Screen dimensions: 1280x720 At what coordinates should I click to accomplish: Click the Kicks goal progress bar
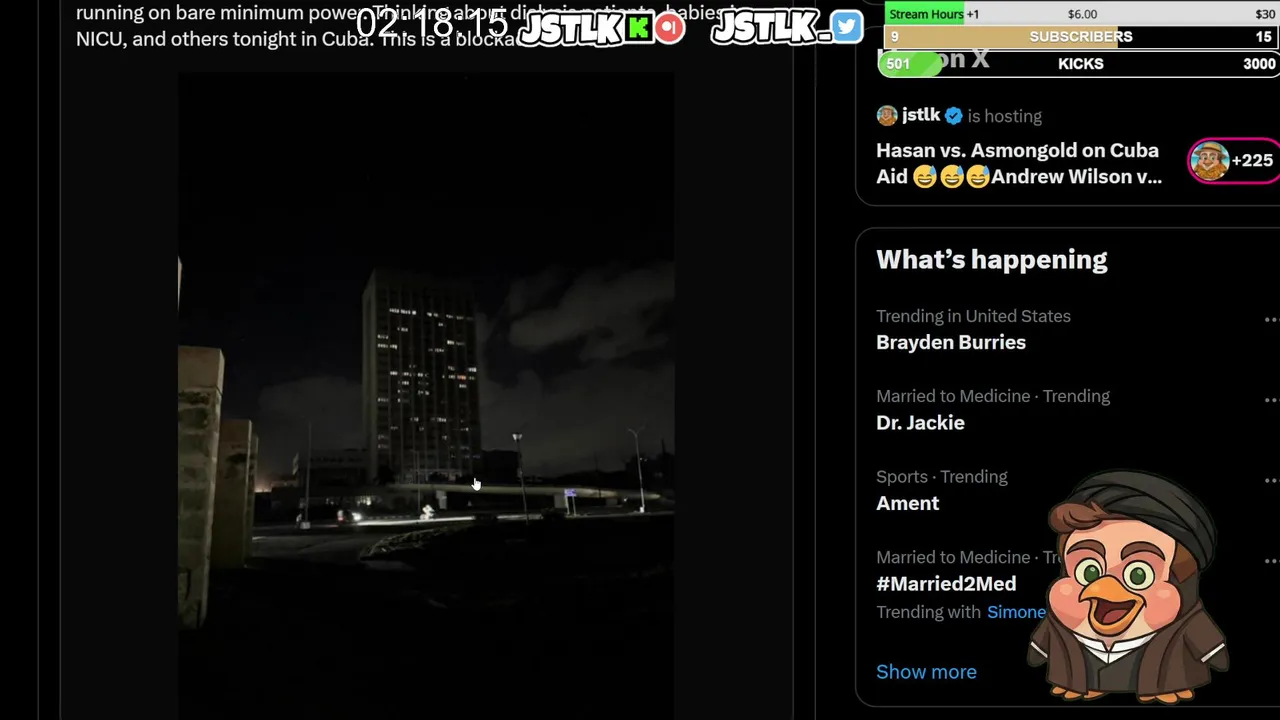[x=1079, y=64]
